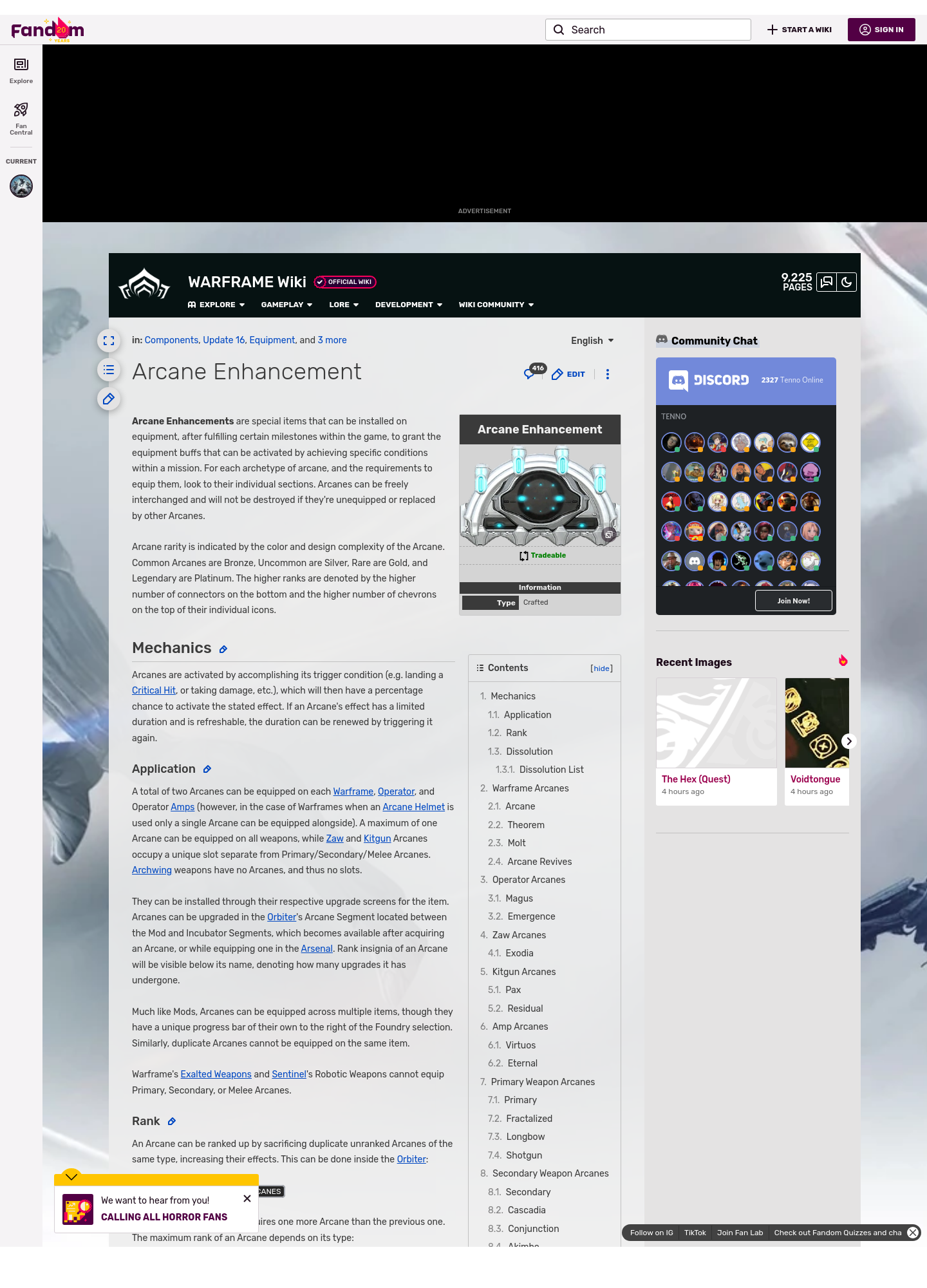Advance the Recent Images carousel with the arrow
Image resolution: width=927 pixels, height=1288 pixels.
(848, 741)
